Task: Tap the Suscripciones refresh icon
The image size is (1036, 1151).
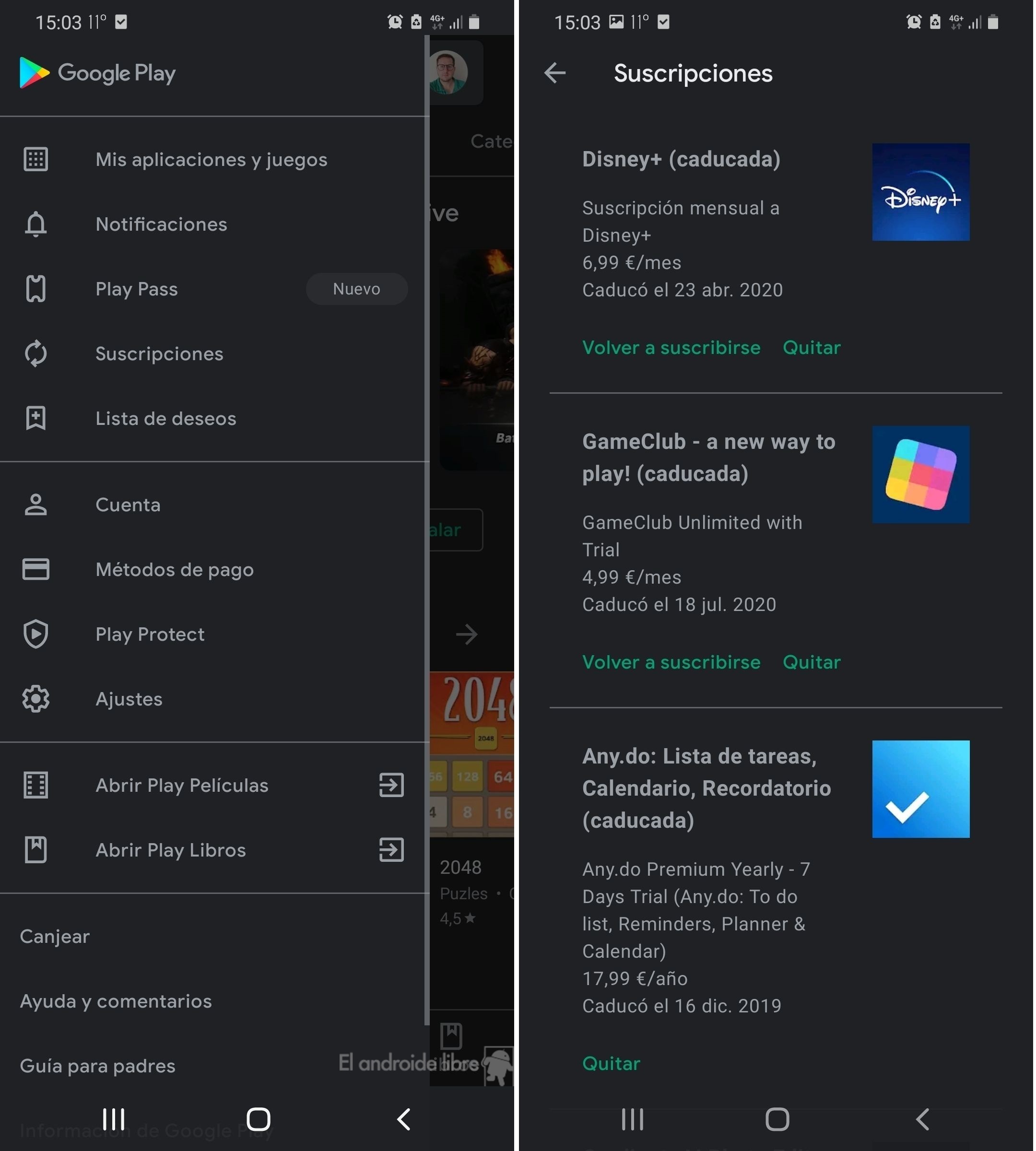Action: 36,353
